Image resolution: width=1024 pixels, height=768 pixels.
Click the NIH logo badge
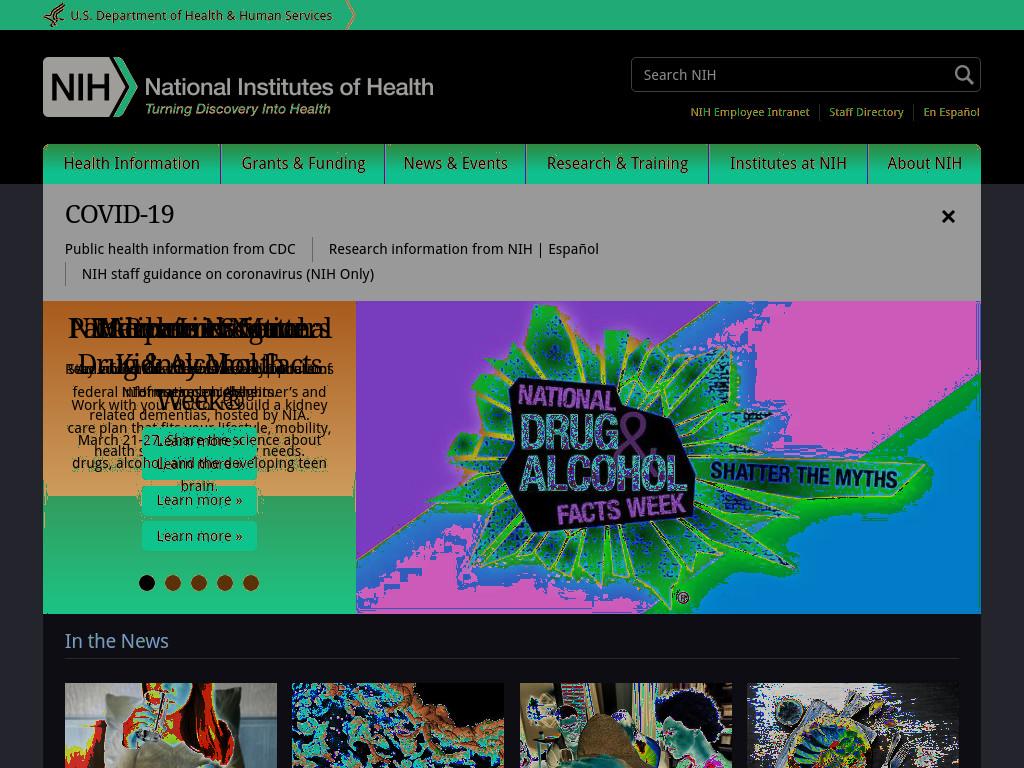90,87
